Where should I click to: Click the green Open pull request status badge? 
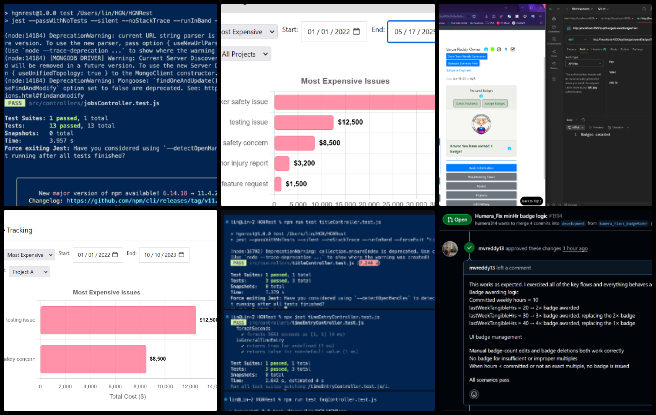coord(457,219)
